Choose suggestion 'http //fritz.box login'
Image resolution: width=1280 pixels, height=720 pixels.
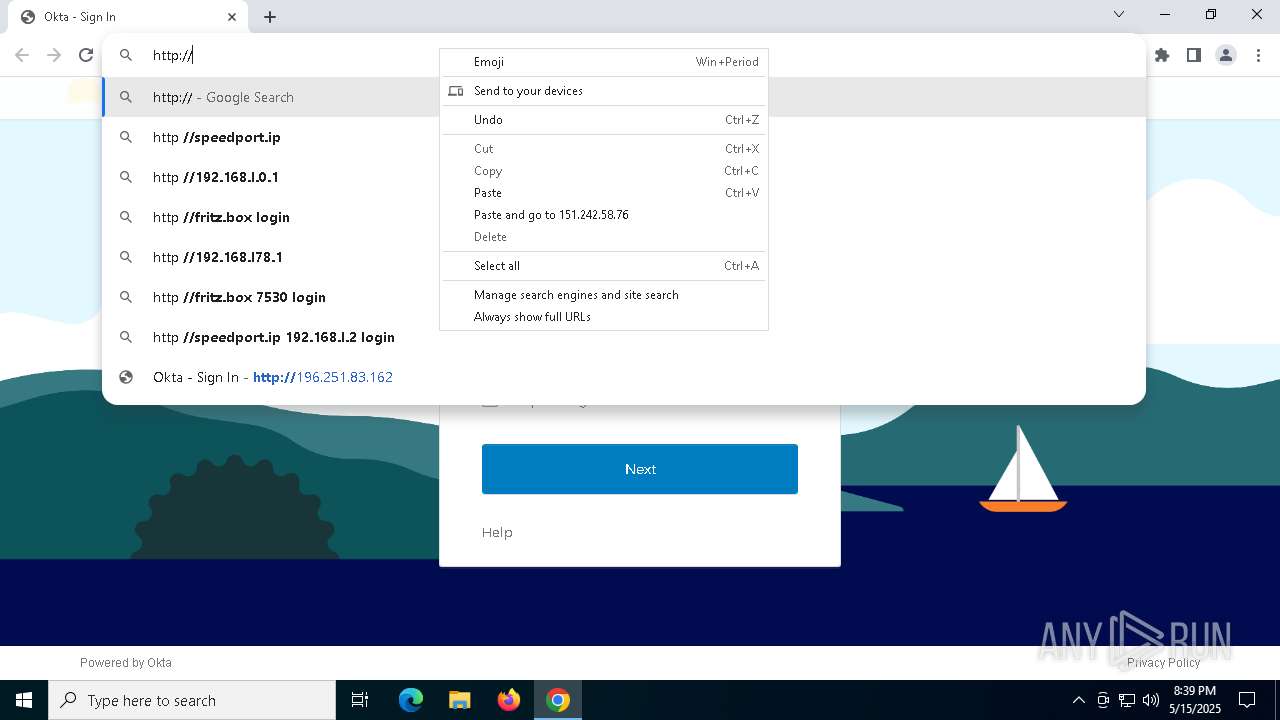pyautogui.click(x=623, y=217)
